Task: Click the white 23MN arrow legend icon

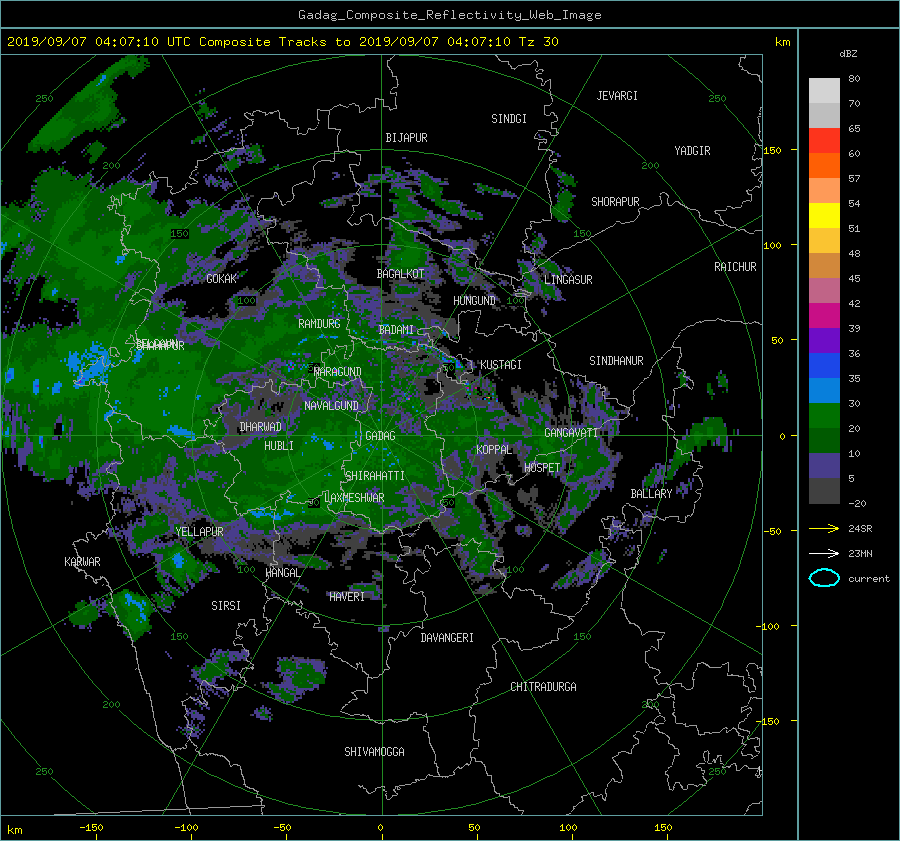Action: [x=824, y=553]
